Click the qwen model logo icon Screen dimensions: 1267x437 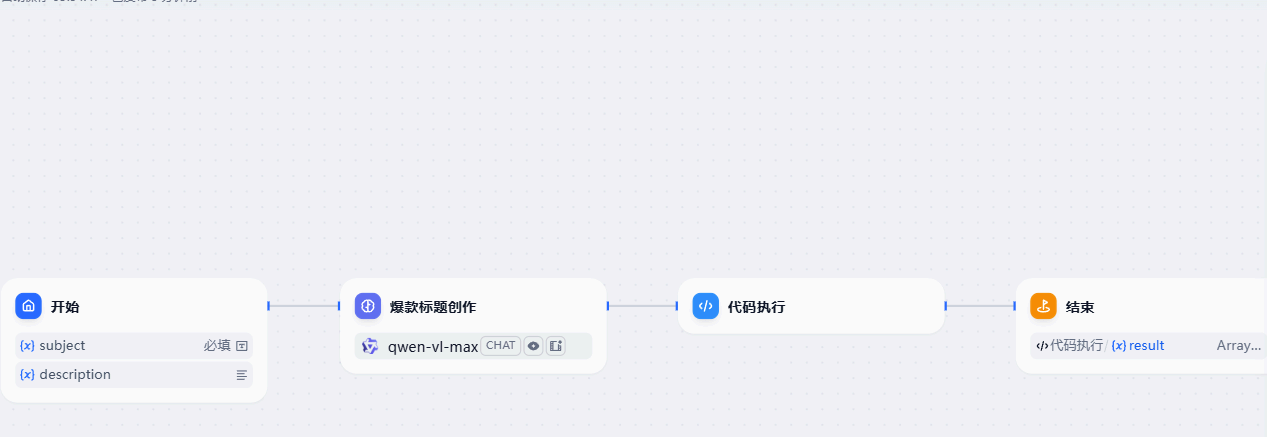pos(370,346)
